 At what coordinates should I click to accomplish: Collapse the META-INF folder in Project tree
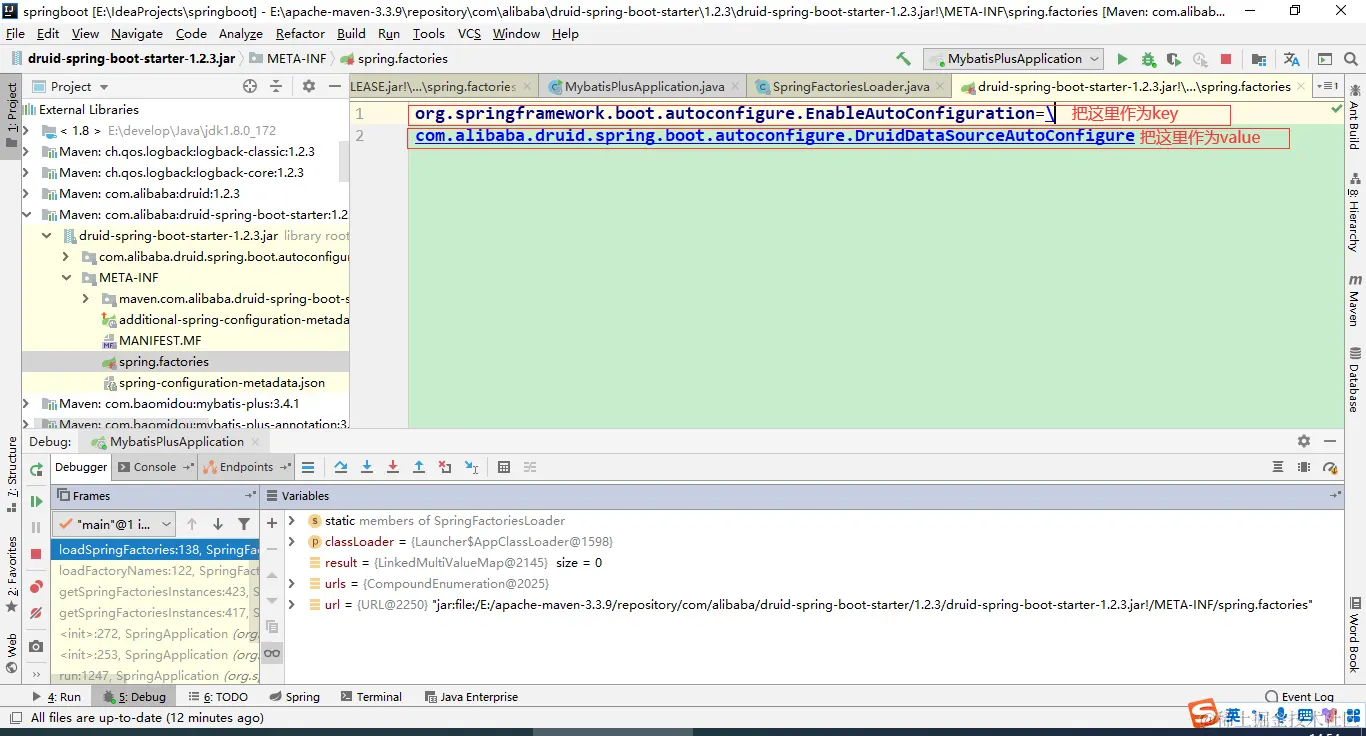[66, 278]
